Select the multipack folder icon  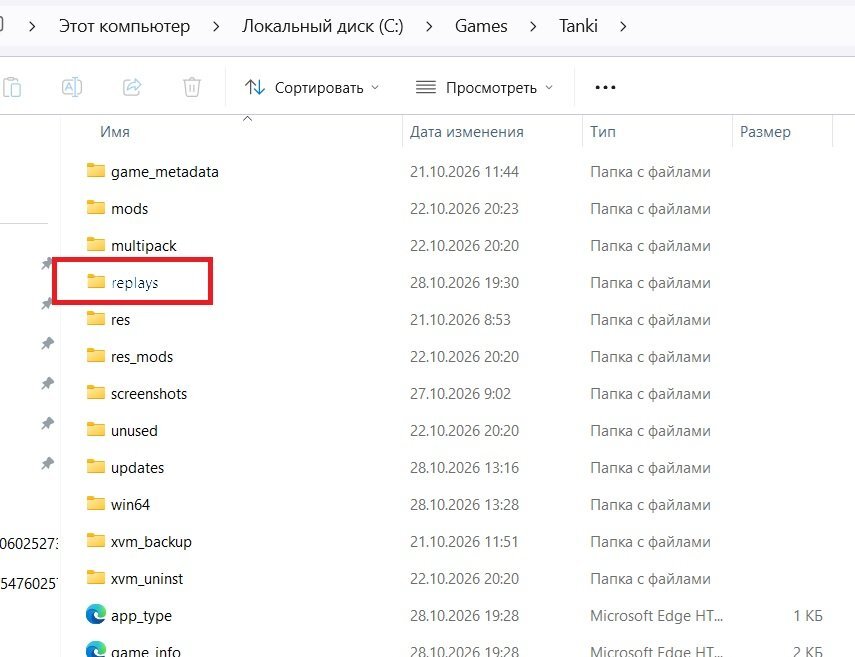pyautogui.click(x=96, y=245)
